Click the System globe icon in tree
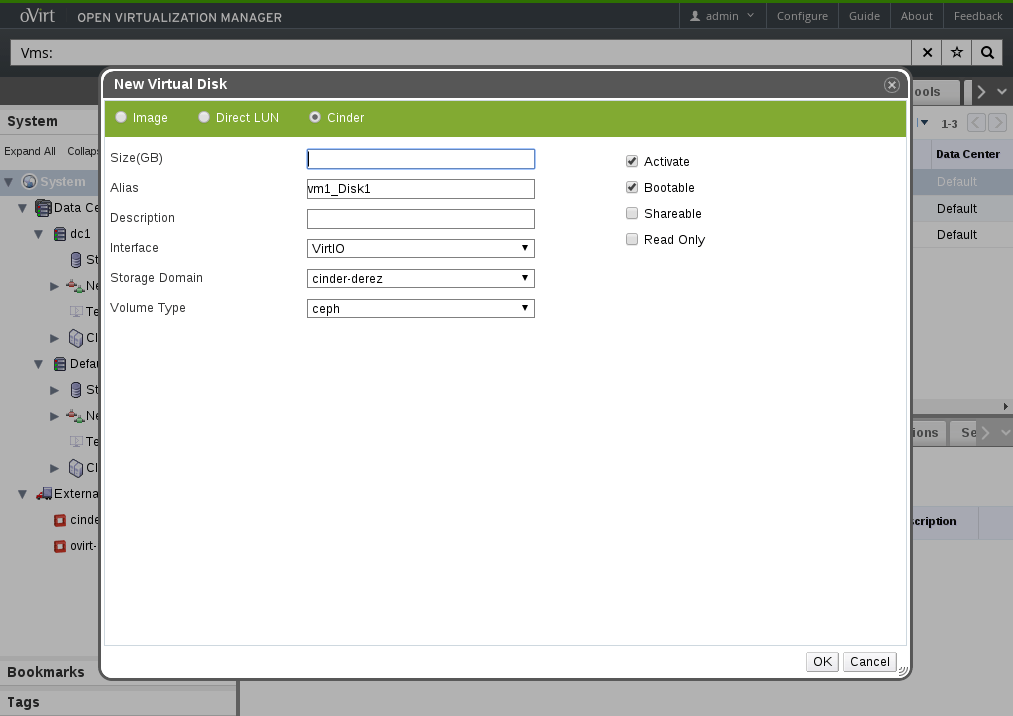The width and height of the screenshot is (1013, 716). tap(29, 182)
